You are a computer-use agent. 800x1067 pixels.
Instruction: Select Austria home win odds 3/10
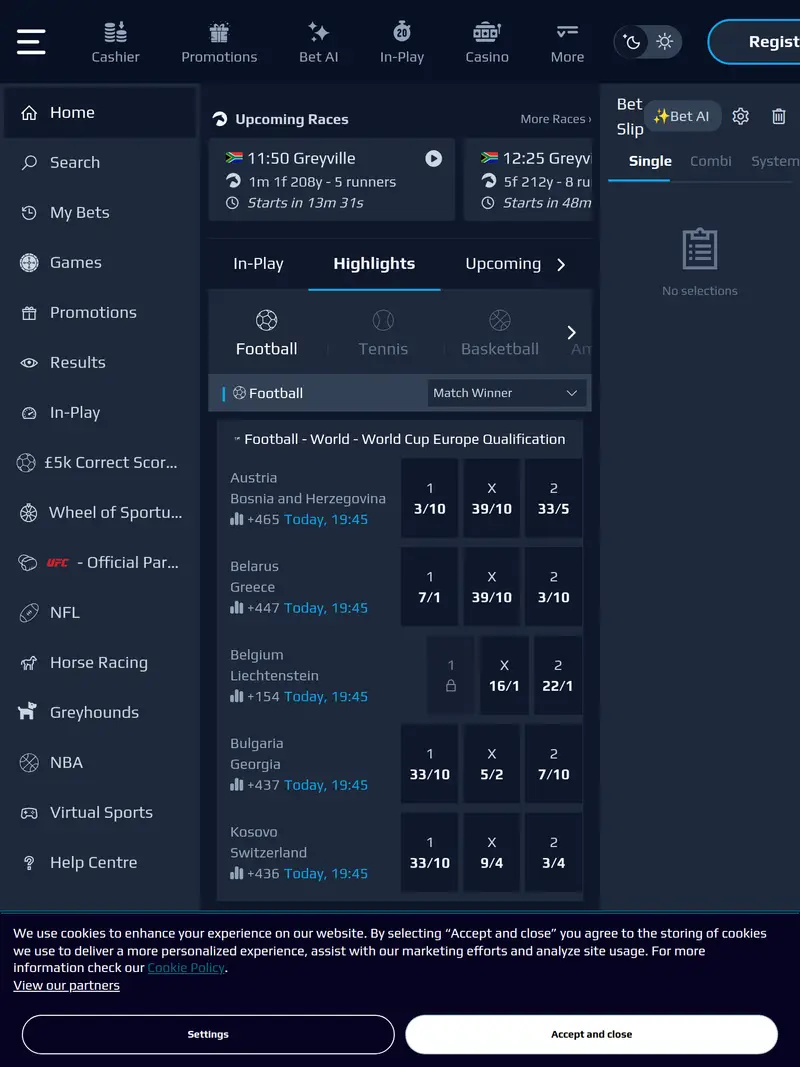429,498
